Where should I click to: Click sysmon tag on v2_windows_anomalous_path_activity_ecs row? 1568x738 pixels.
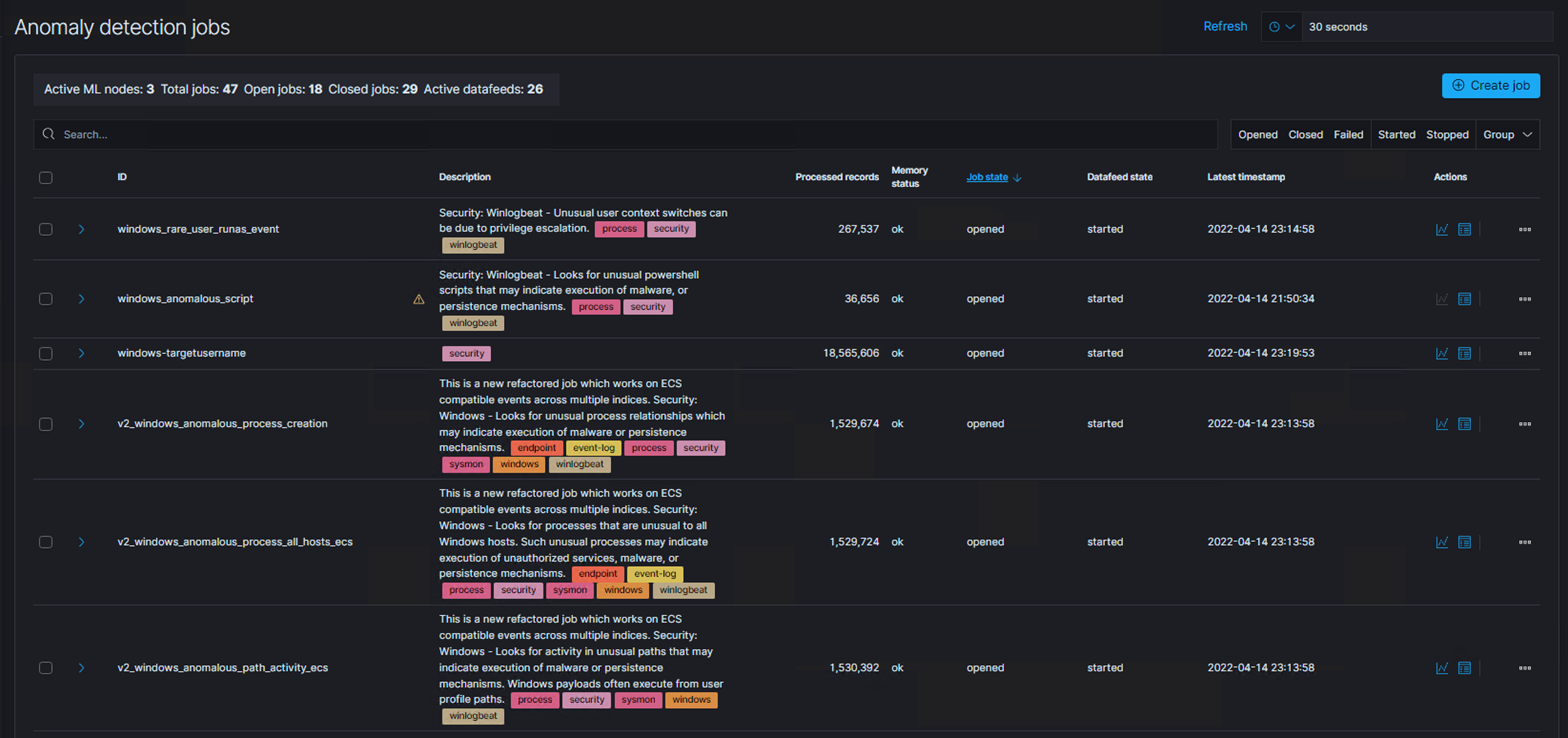pyautogui.click(x=637, y=700)
